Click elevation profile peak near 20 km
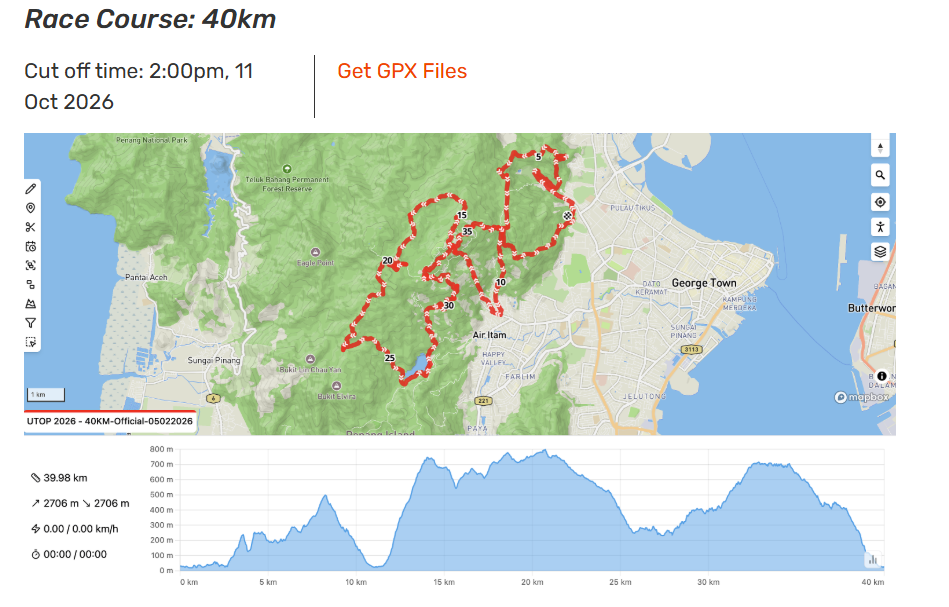The image size is (949, 607). click(543, 452)
